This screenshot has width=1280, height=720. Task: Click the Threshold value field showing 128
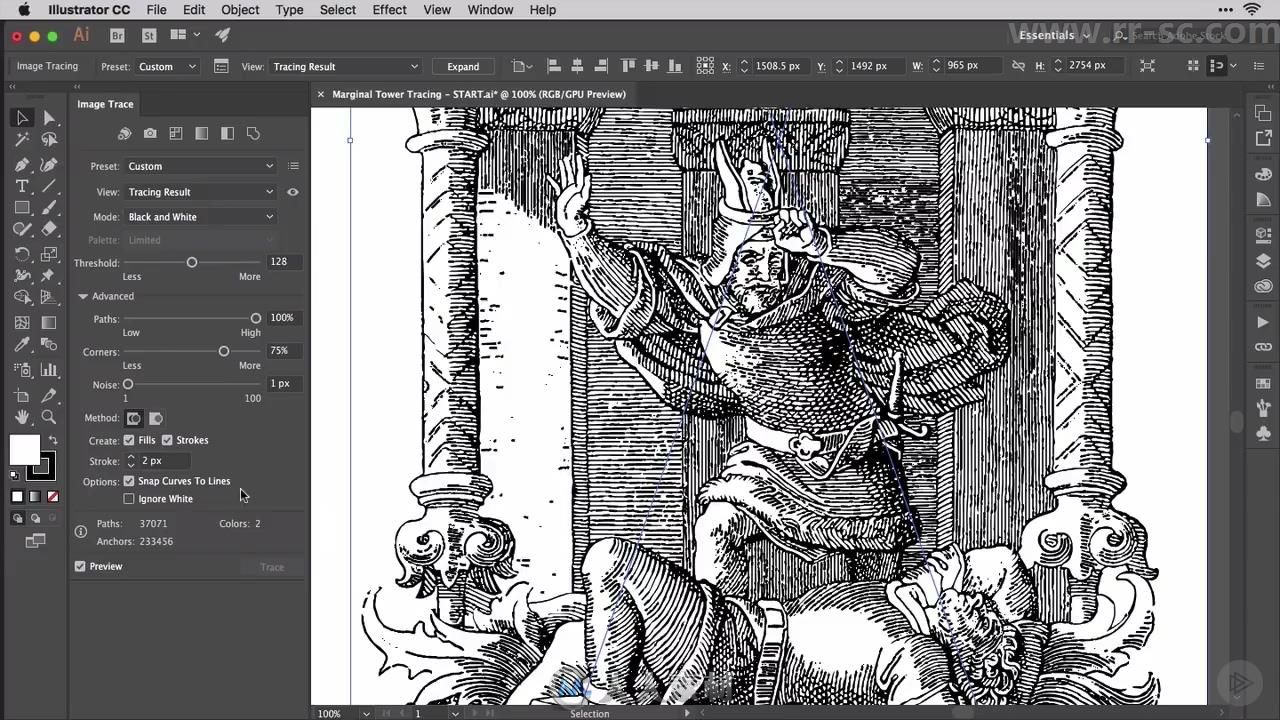(283, 262)
